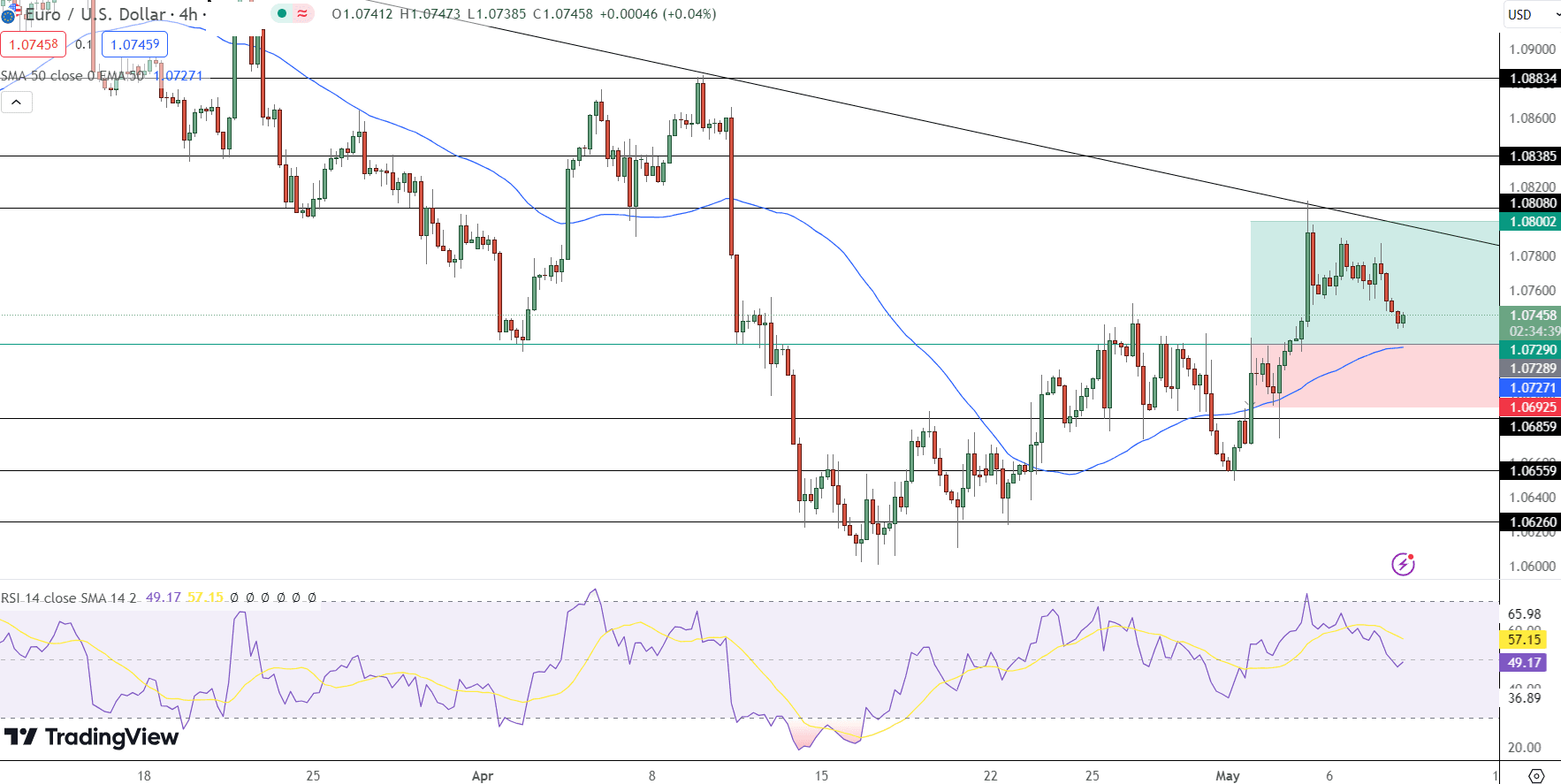Click the purple RSI value 49.17 label
Screen dimensions: 1561x784
1522,663
